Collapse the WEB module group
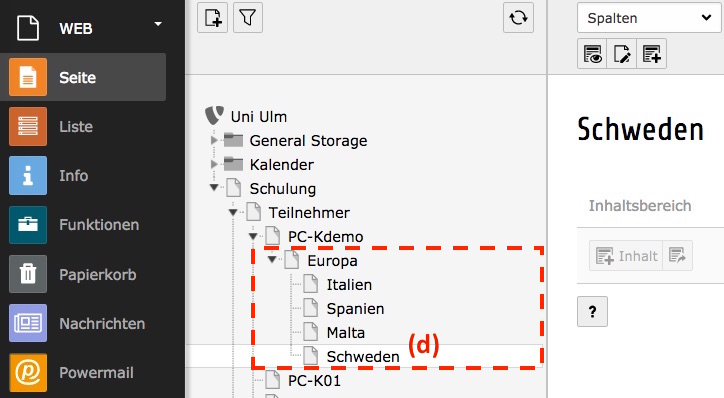Viewport: 724px width, 398px height. (x=158, y=24)
